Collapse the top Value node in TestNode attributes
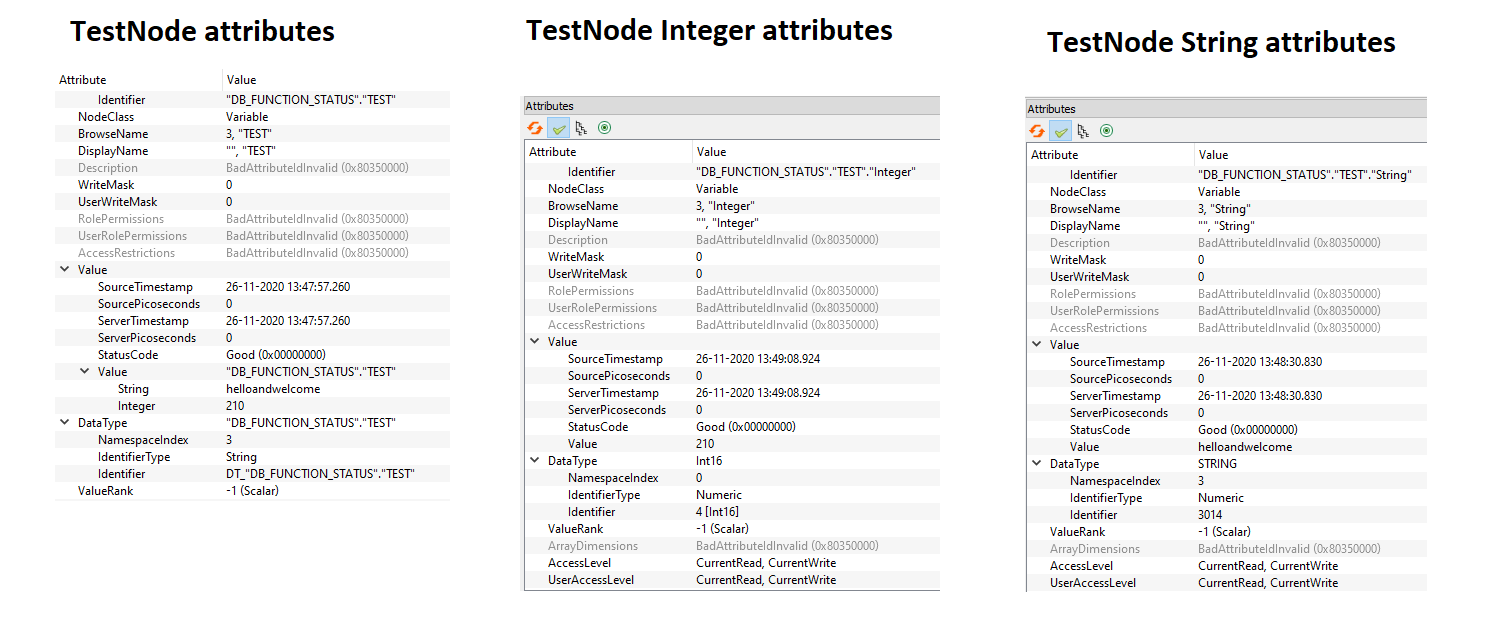Image resolution: width=1493 pixels, height=637 pixels. point(65,270)
